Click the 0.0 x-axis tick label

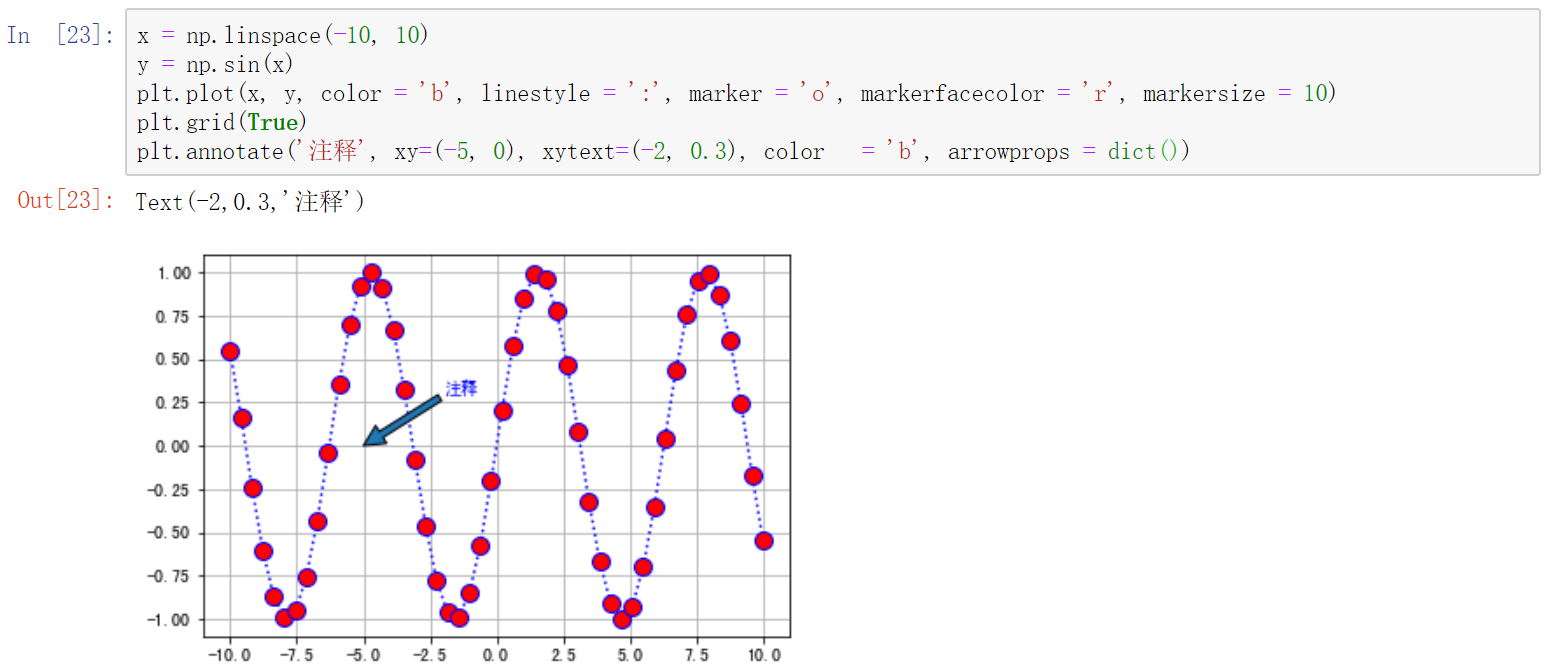pyautogui.click(x=497, y=654)
